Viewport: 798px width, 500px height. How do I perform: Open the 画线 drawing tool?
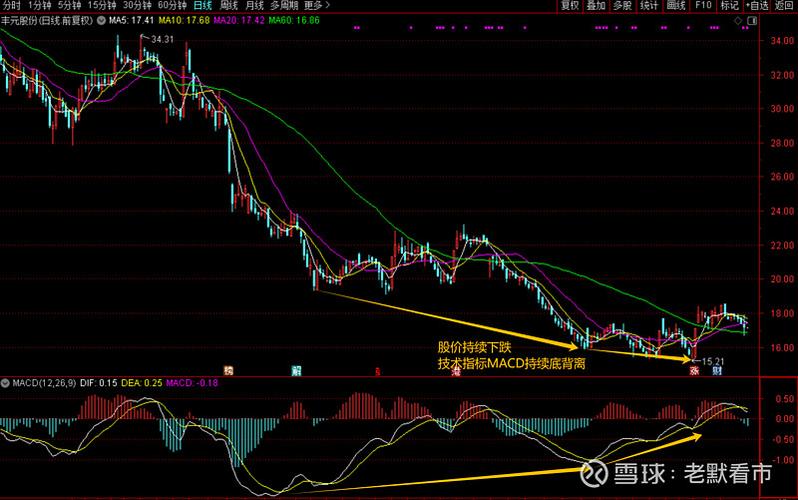click(676, 6)
